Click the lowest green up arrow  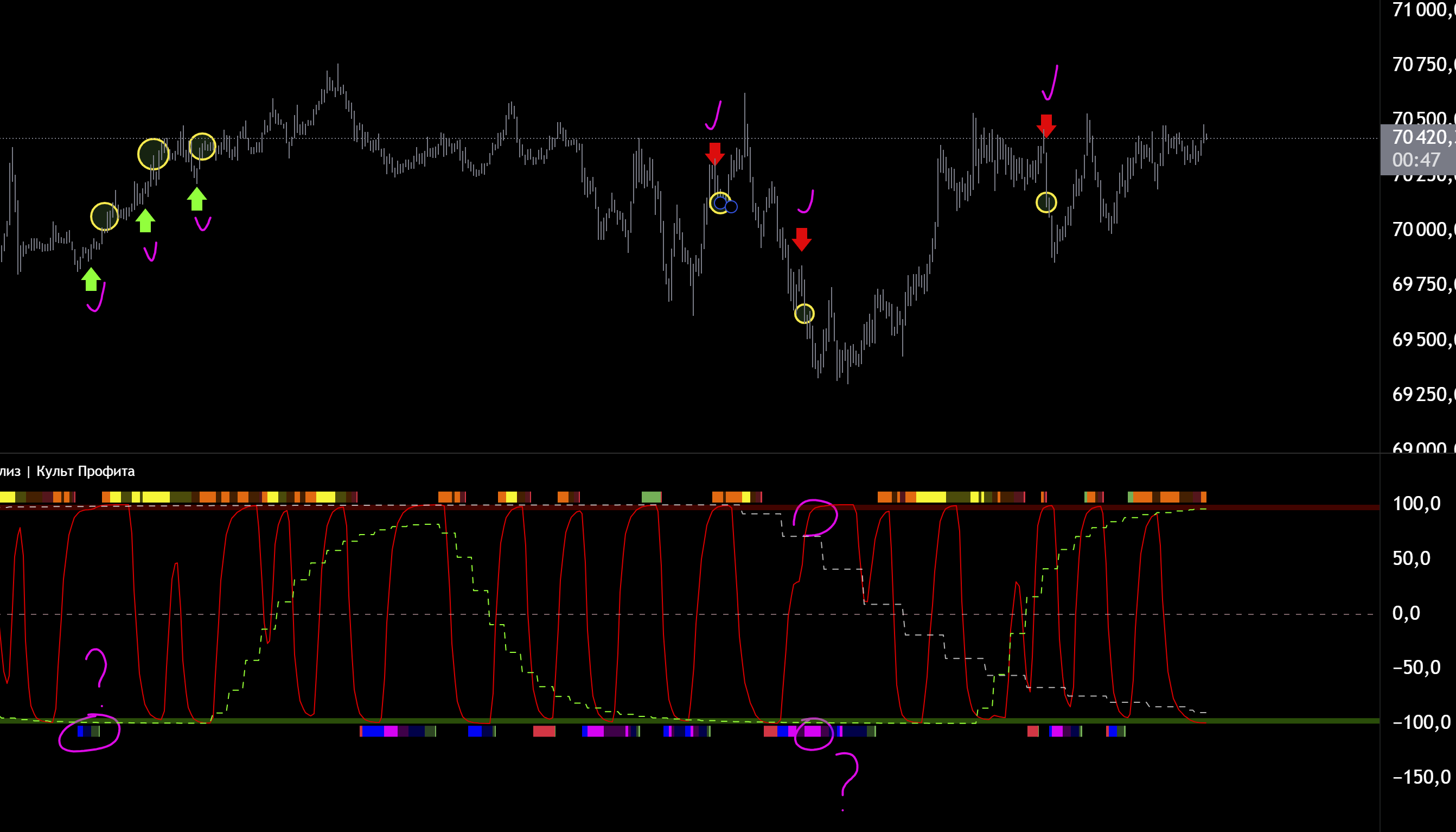point(91,280)
